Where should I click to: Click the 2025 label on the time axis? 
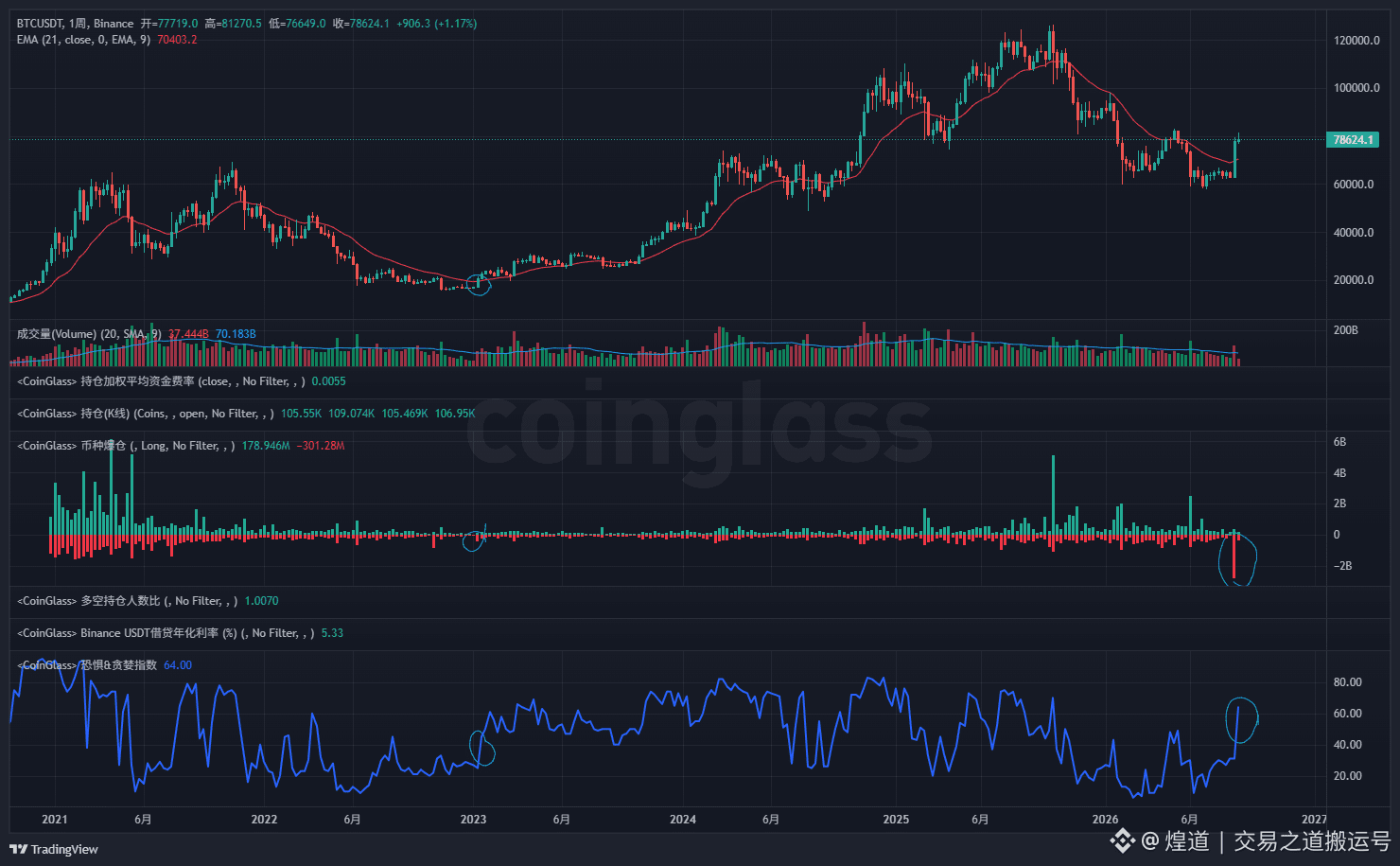896,820
